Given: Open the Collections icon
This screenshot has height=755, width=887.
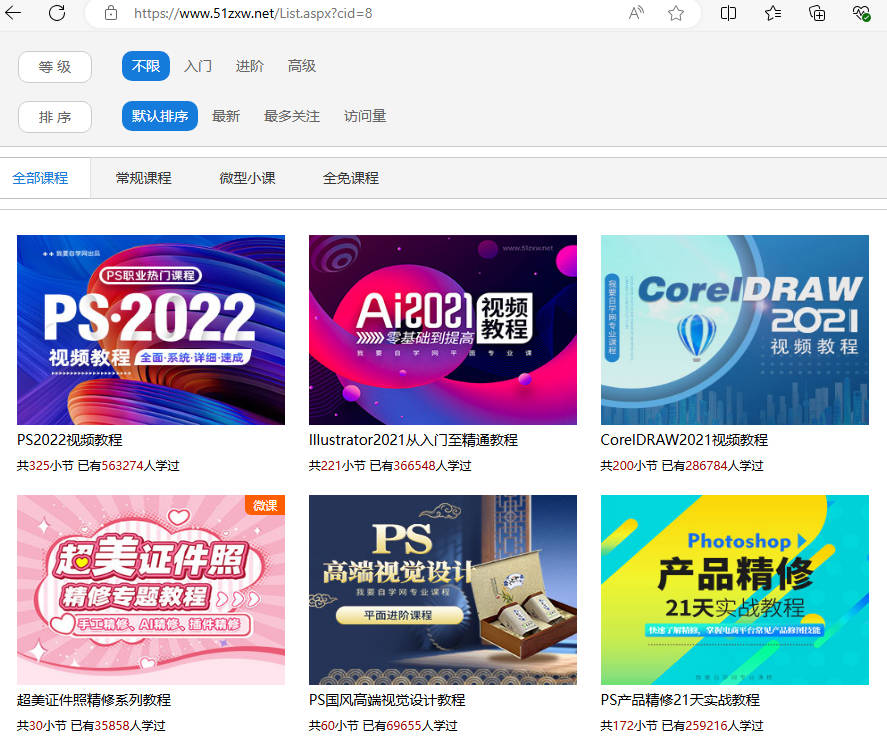Looking at the screenshot, I should [x=817, y=13].
